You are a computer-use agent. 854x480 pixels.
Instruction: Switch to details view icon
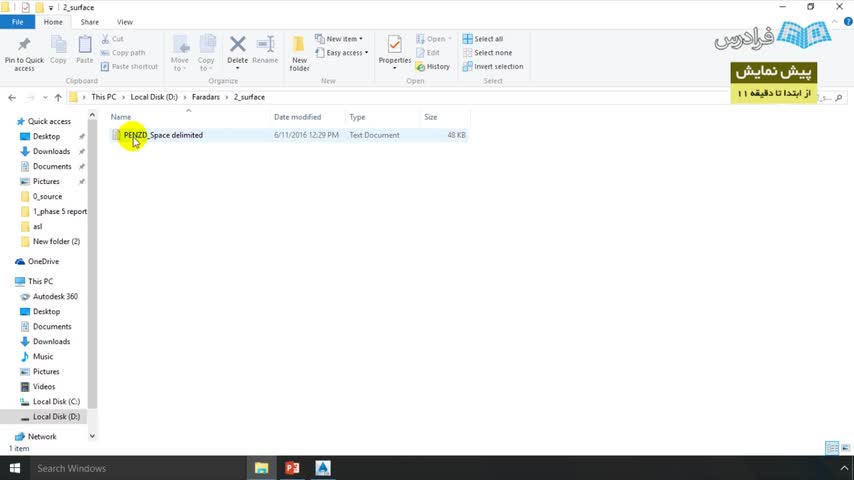832,448
